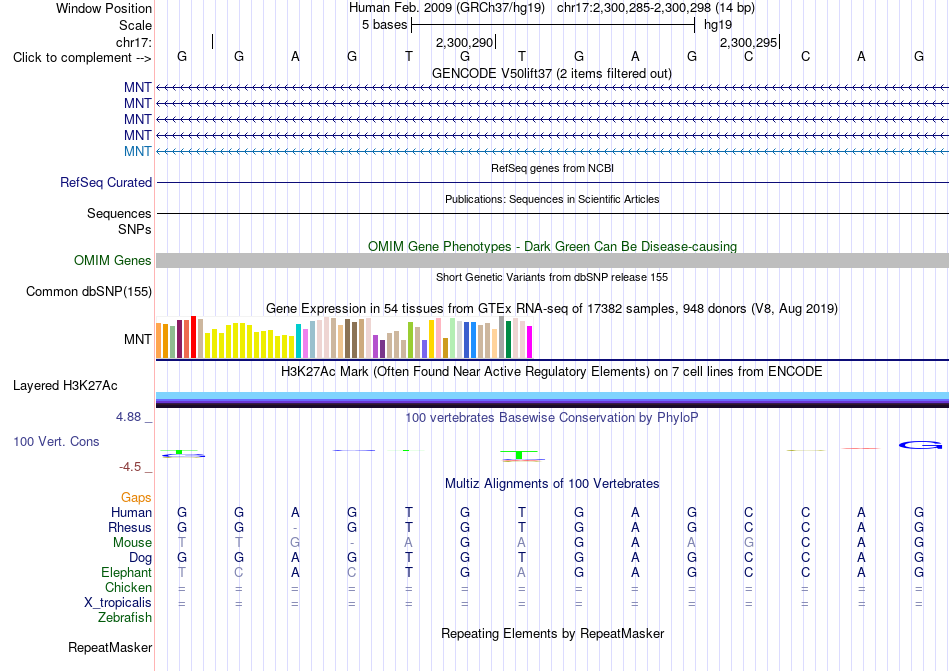This screenshot has height=671, width=950.
Task: Select the Elephant species label
Action: [x=127, y=572]
